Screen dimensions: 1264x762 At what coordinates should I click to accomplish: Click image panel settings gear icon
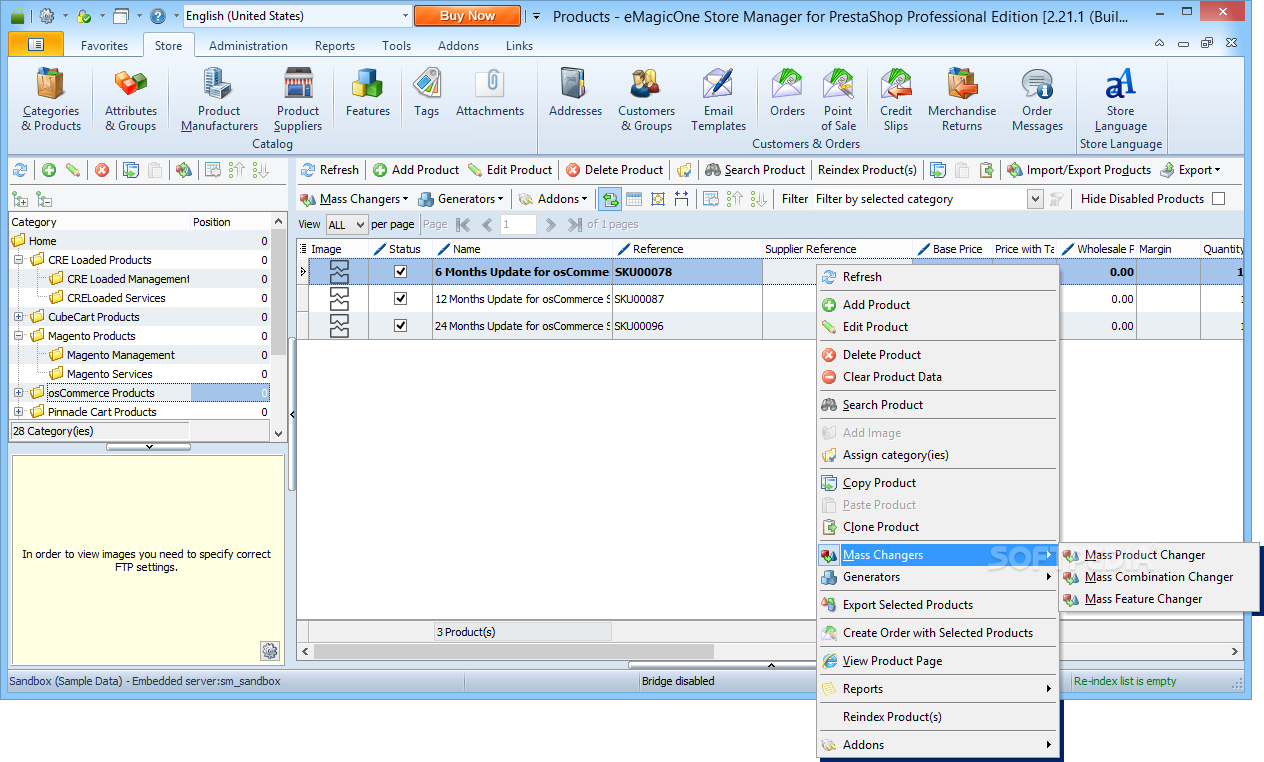pyautogui.click(x=270, y=651)
